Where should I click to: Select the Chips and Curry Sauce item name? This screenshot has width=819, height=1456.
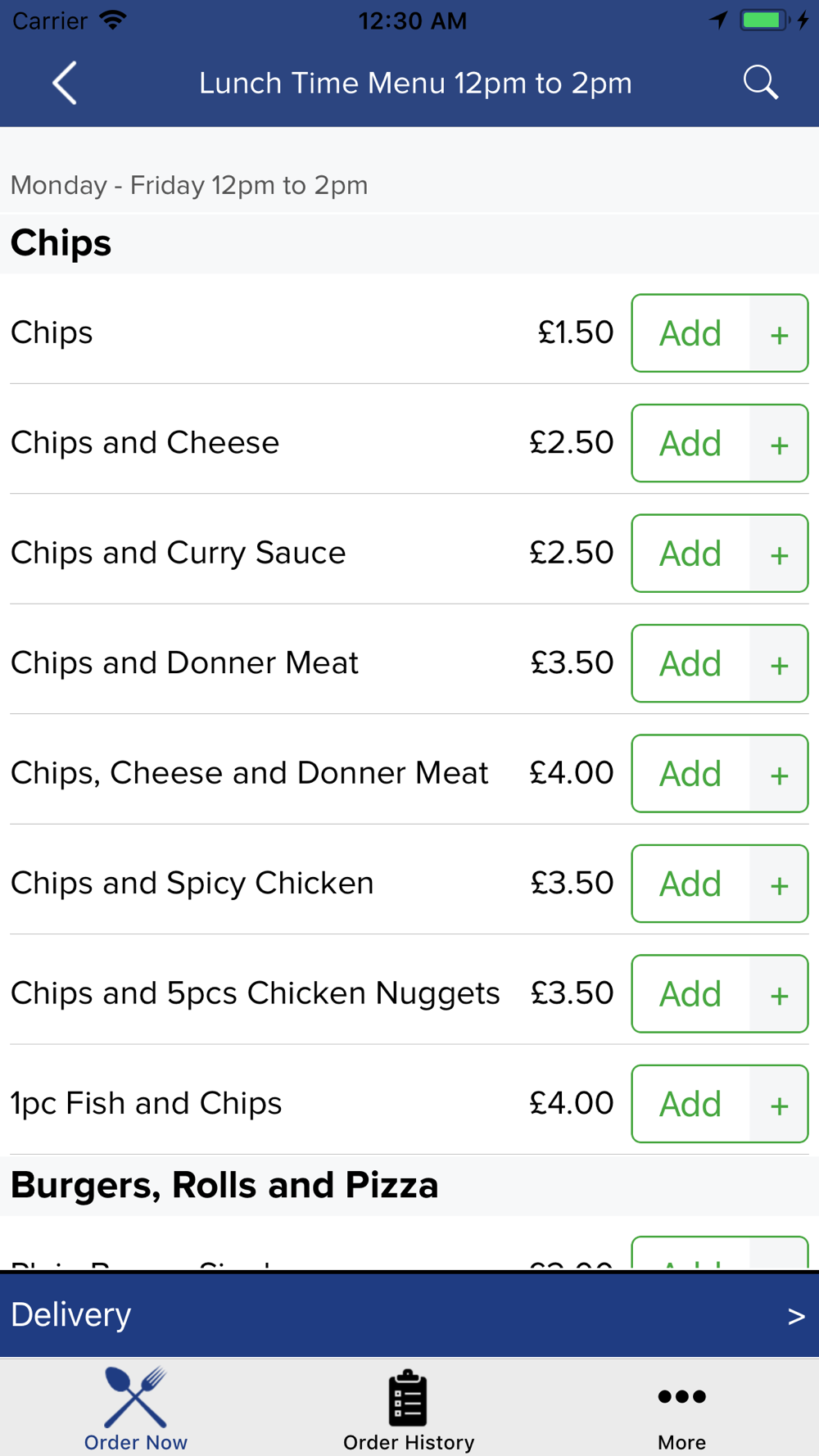(179, 553)
